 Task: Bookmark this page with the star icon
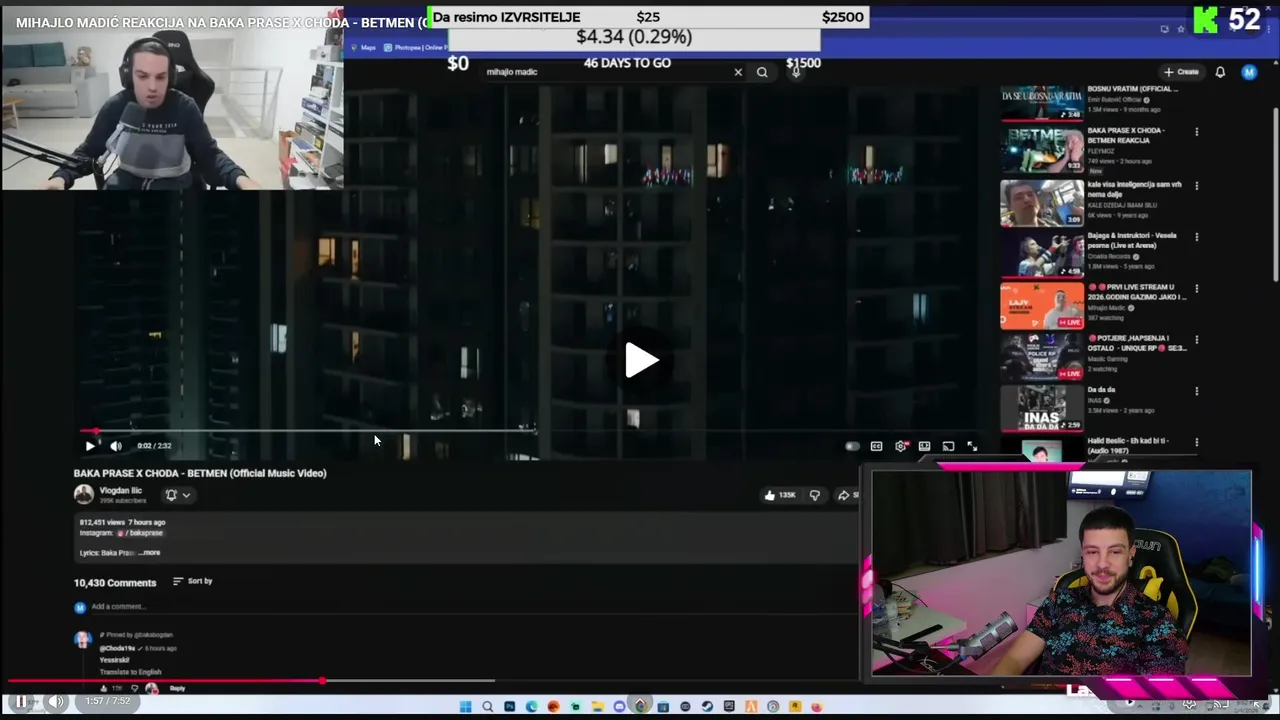(1181, 29)
